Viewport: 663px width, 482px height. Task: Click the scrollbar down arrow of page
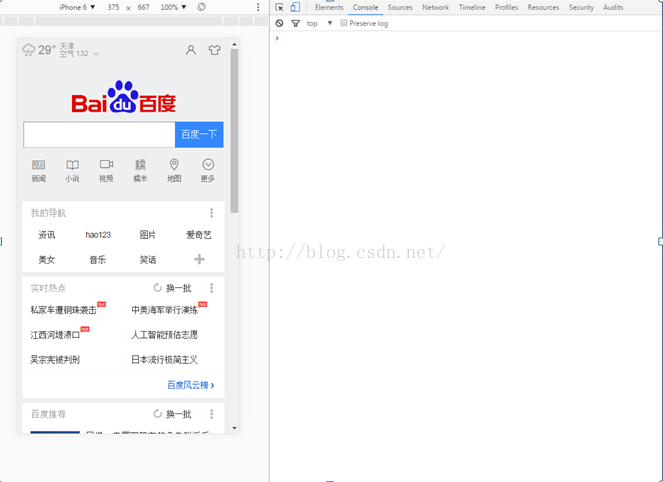click(234, 428)
